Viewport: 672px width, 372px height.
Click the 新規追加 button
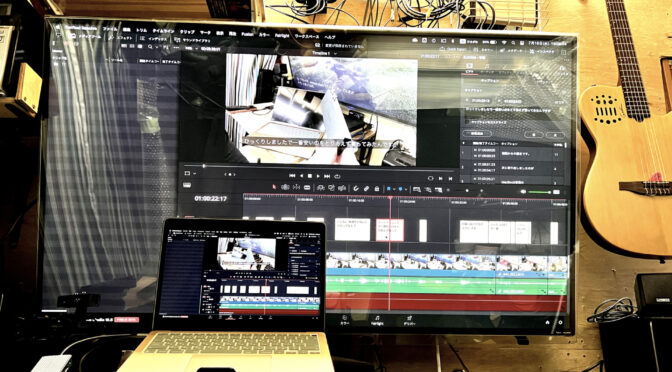(x=476, y=134)
